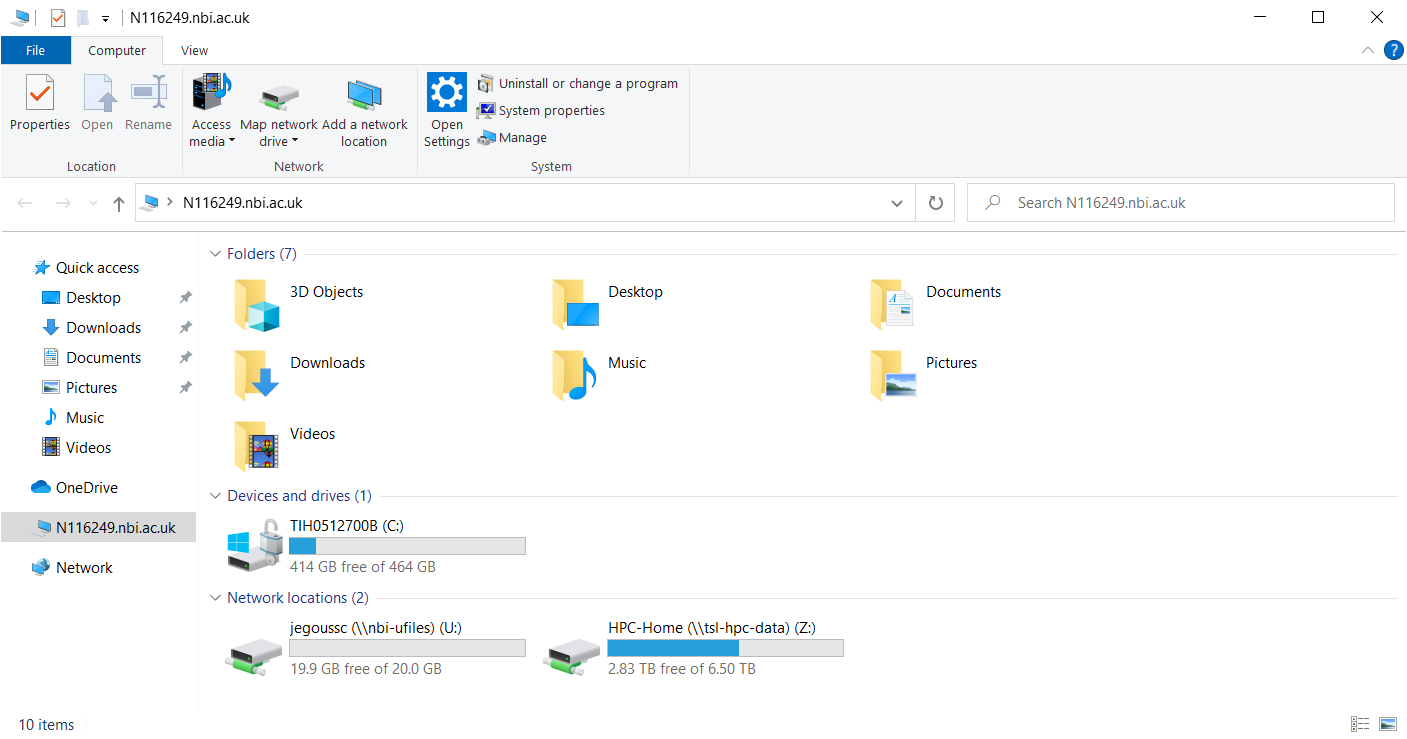Click the Map network drive icon
Image resolution: width=1407 pixels, height=739 pixels.
(279, 97)
